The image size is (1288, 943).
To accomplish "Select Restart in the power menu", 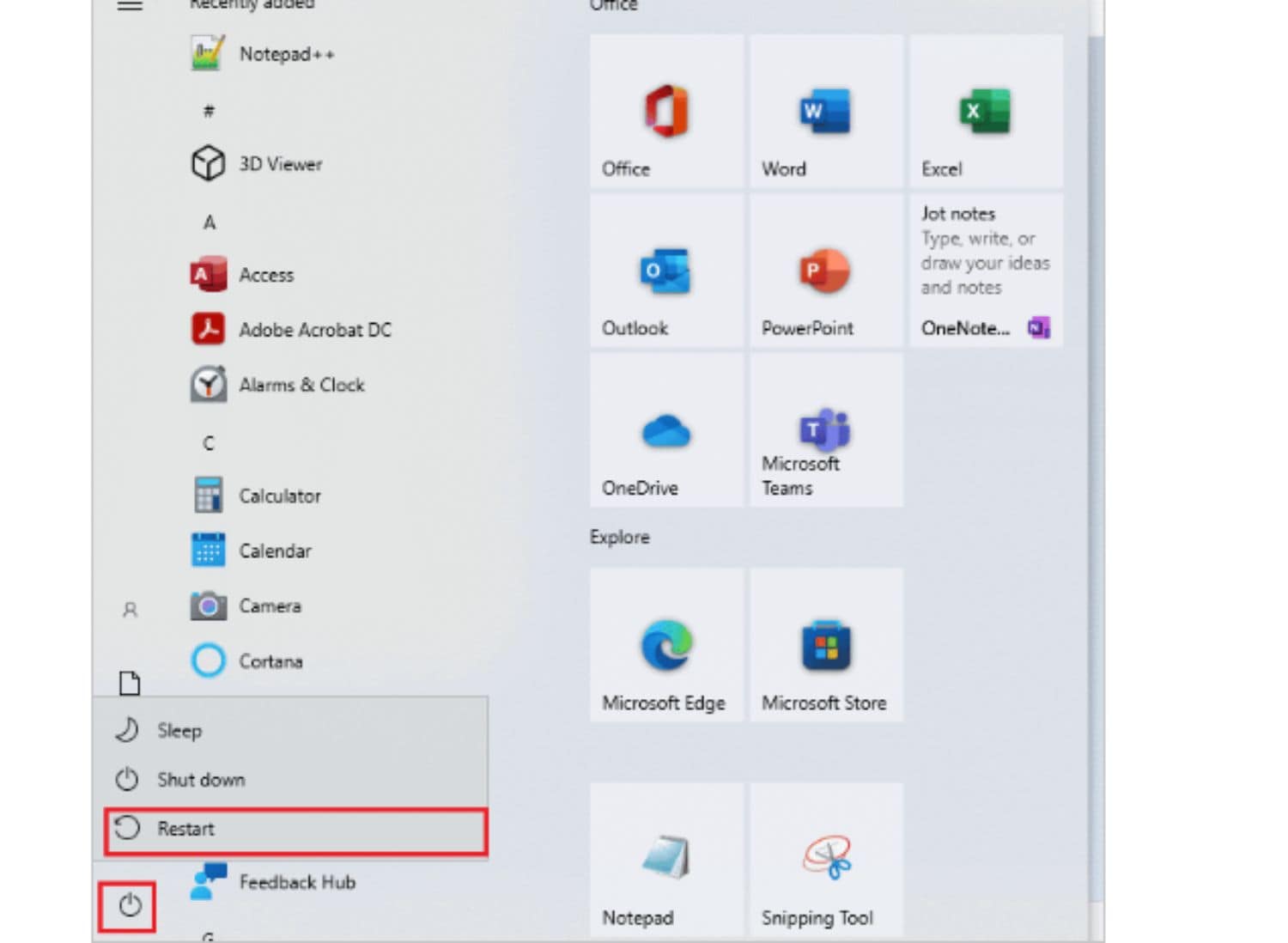I will 295,830.
